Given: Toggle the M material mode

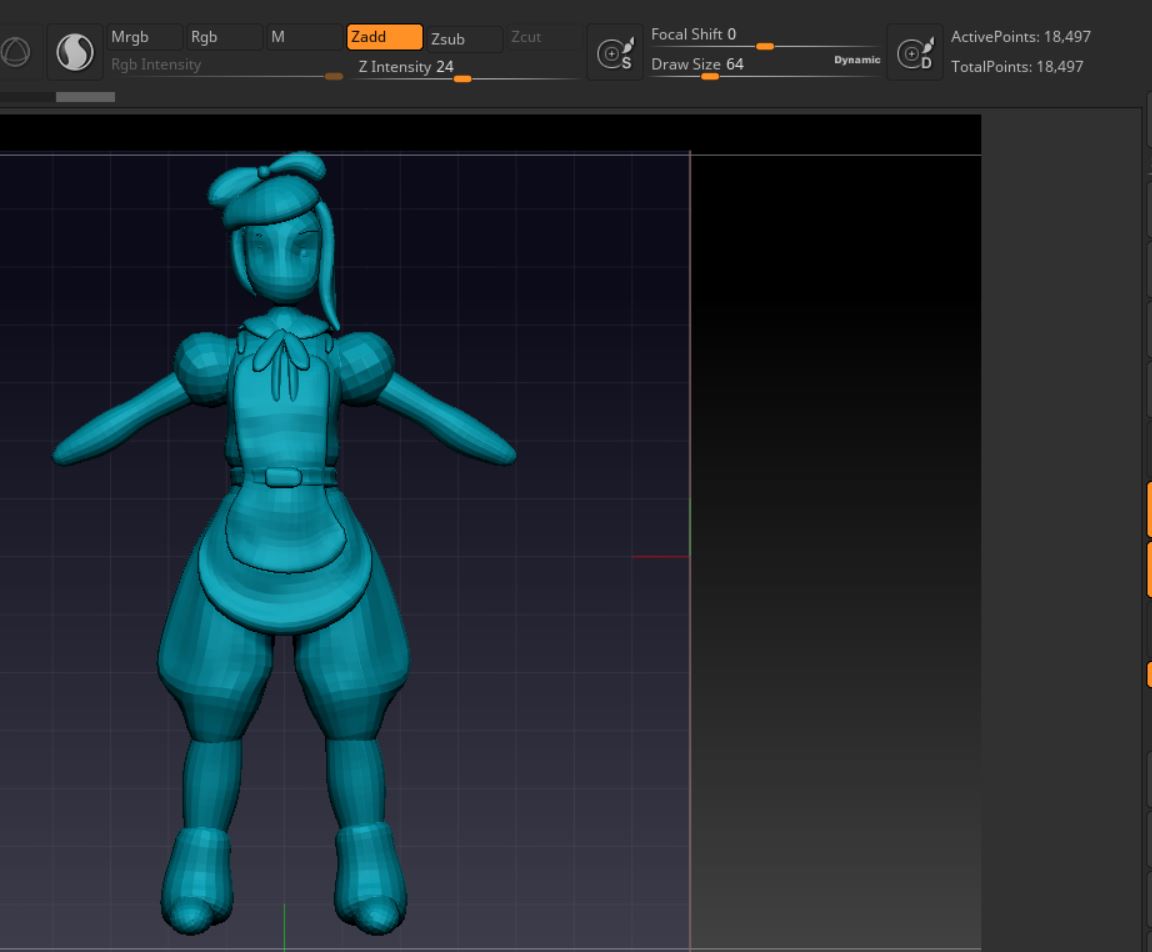Looking at the screenshot, I should (x=304, y=37).
